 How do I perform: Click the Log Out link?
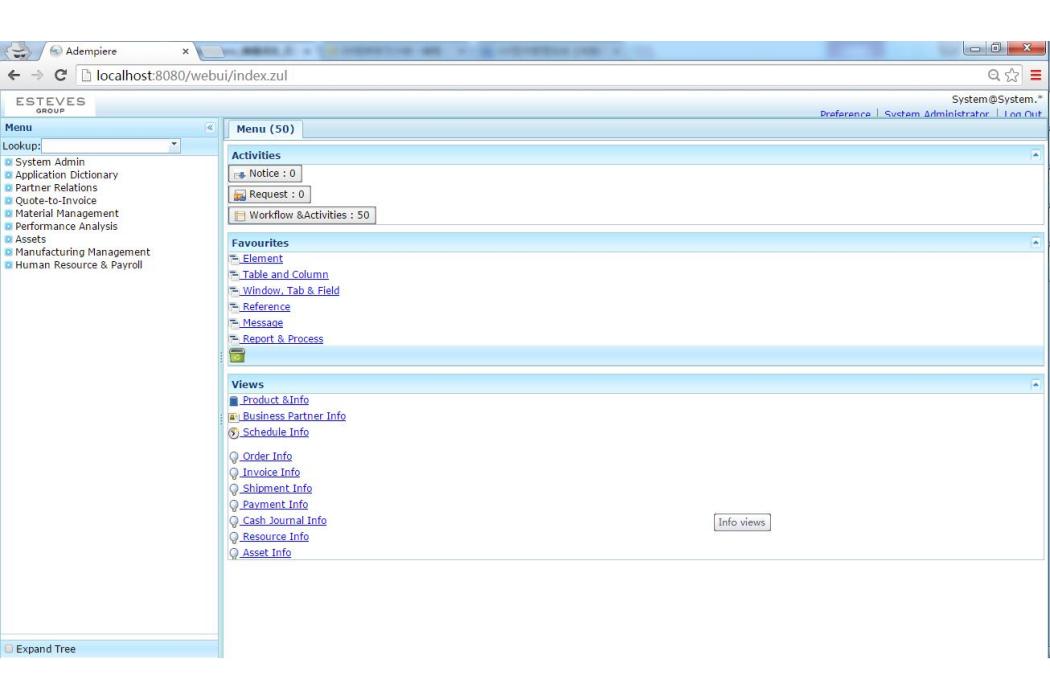[1023, 114]
